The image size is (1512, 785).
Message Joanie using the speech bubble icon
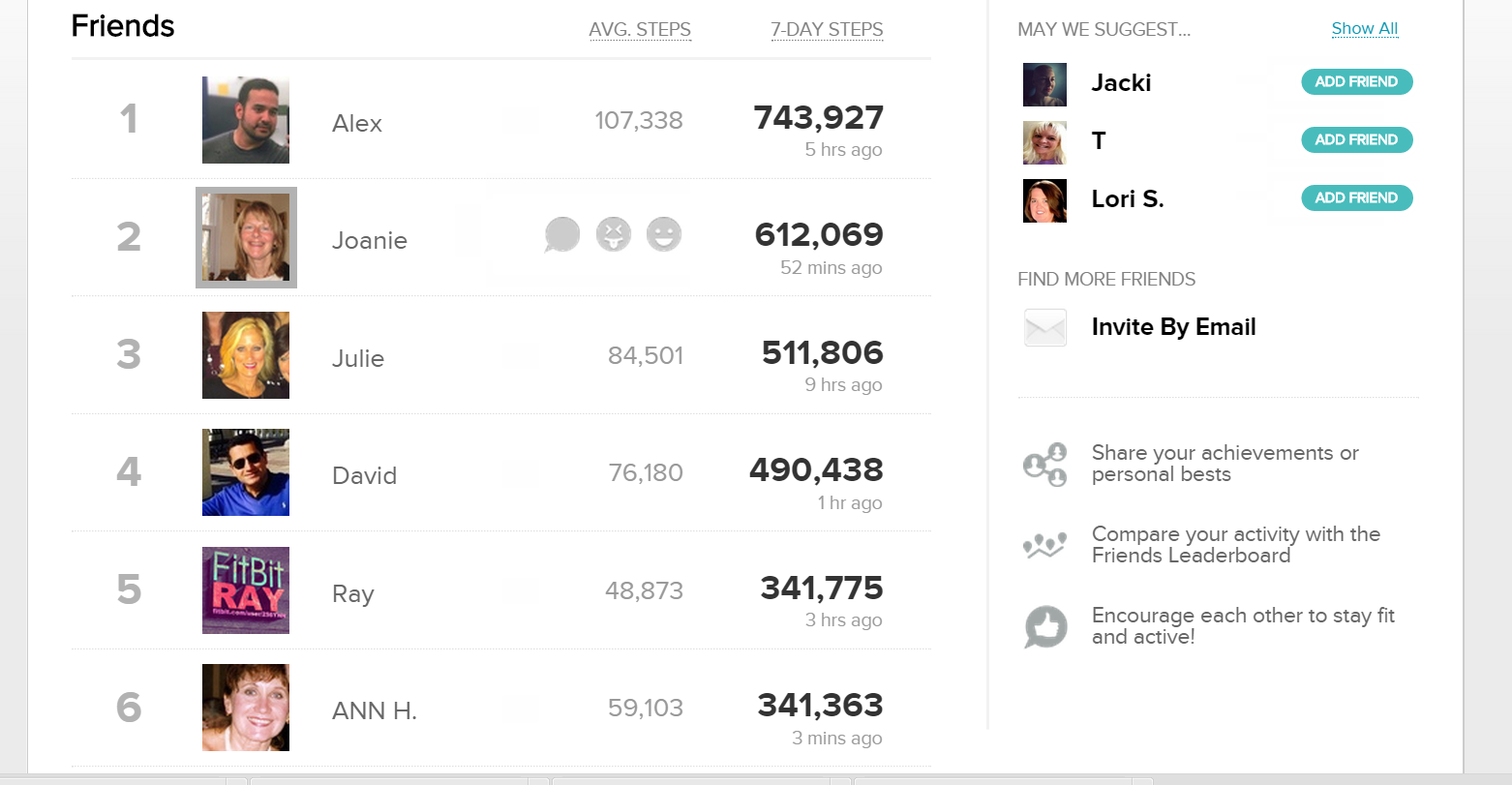point(562,234)
